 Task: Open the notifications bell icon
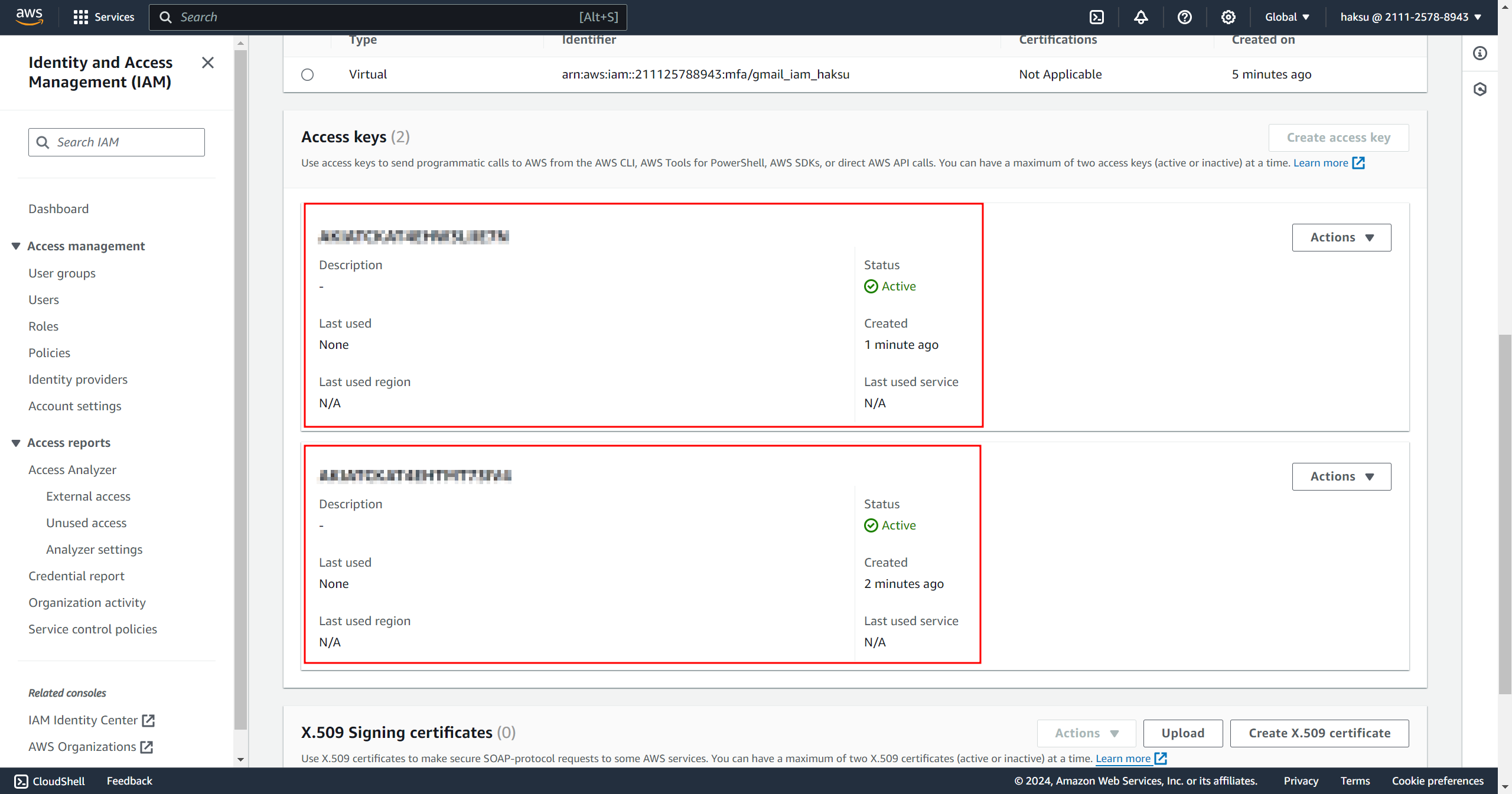click(1140, 17)
